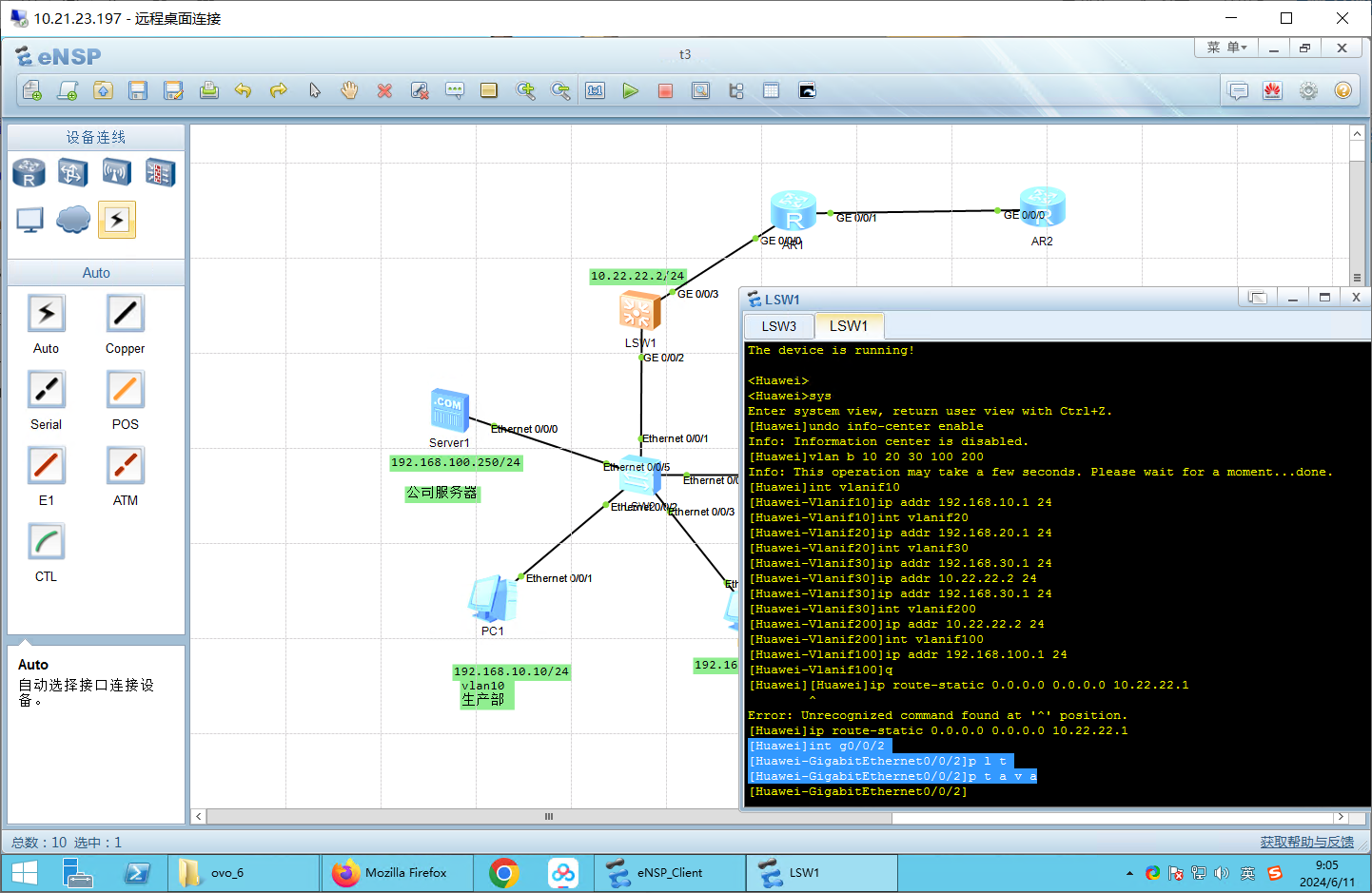
Task: Click the zoom in magnifier icon
Action: click(x=525, y=90)
